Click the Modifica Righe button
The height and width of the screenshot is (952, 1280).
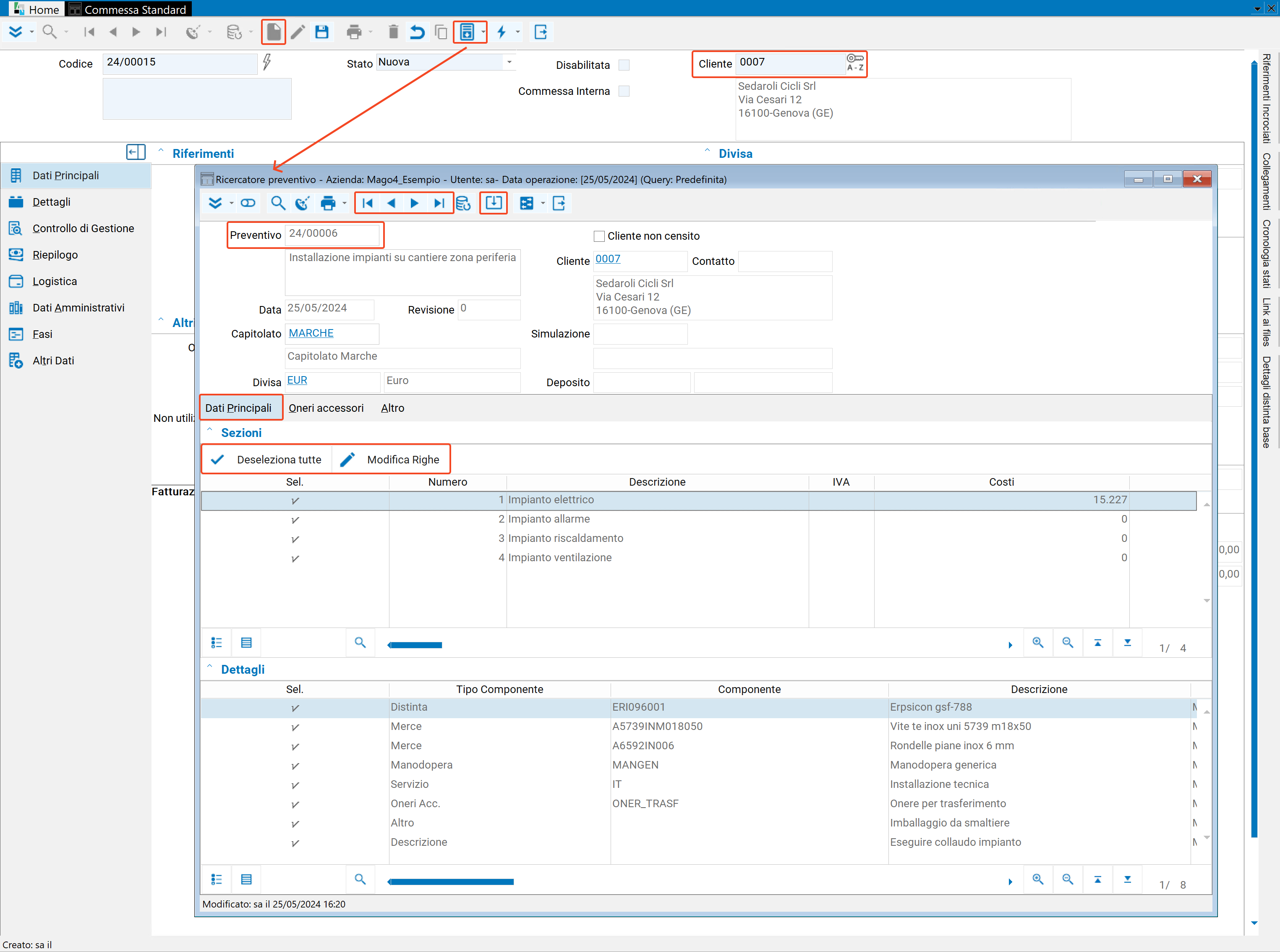point(391,459)
